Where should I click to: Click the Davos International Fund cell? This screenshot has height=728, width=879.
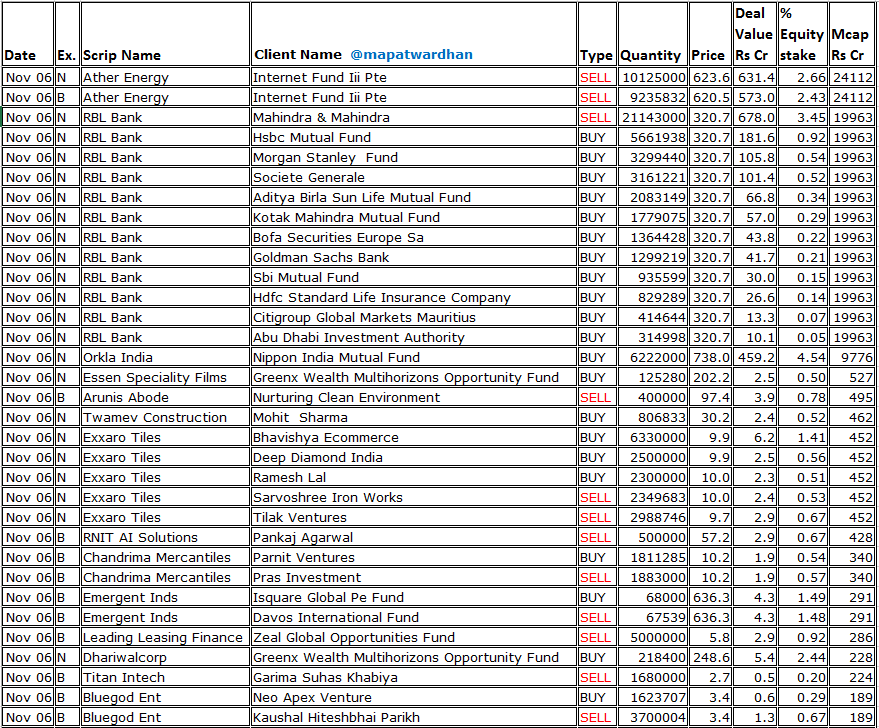pos(414,618)
